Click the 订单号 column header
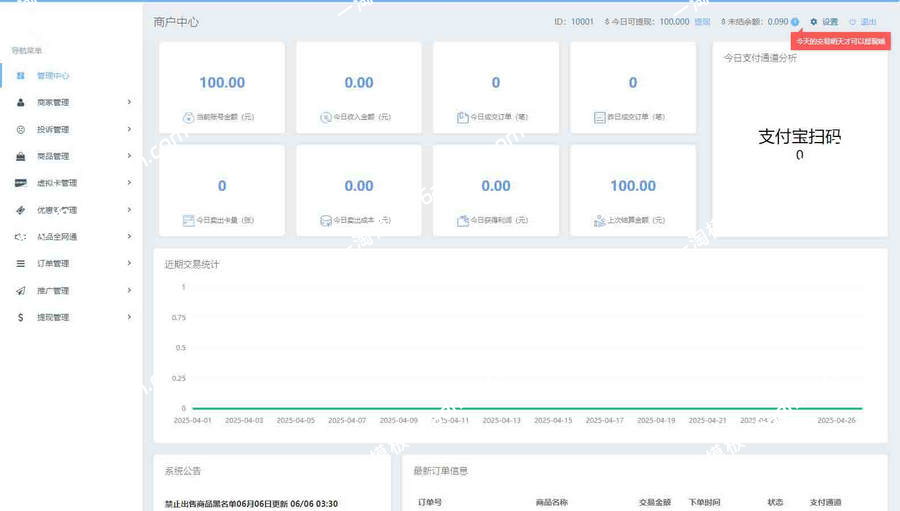Image resolution: width=900 pixels, height=511 pixels. [x=429, y=502]
